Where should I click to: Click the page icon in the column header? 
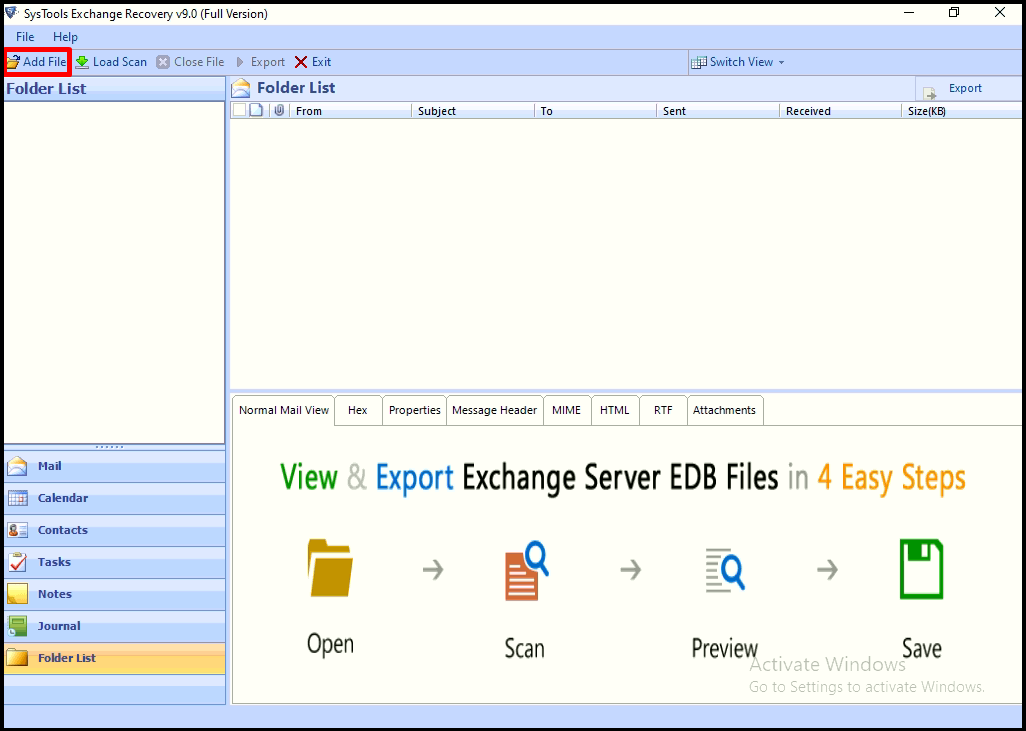click(x=256, y=111)
